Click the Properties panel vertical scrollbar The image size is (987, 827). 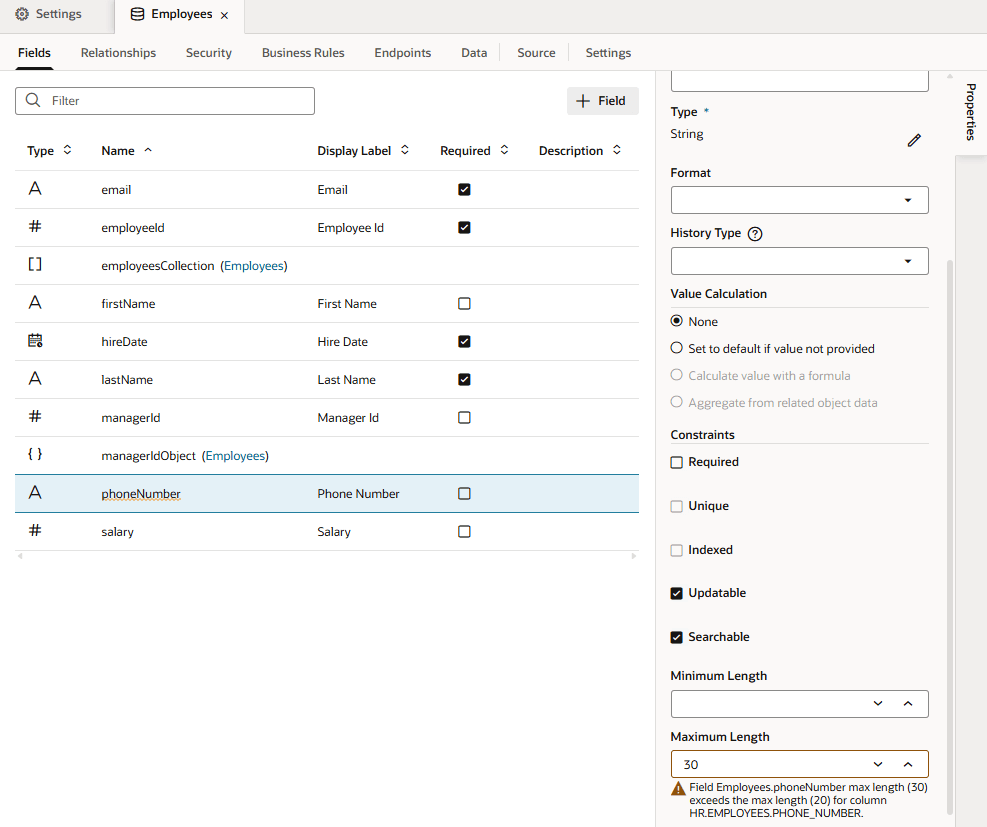click(950, 535)
